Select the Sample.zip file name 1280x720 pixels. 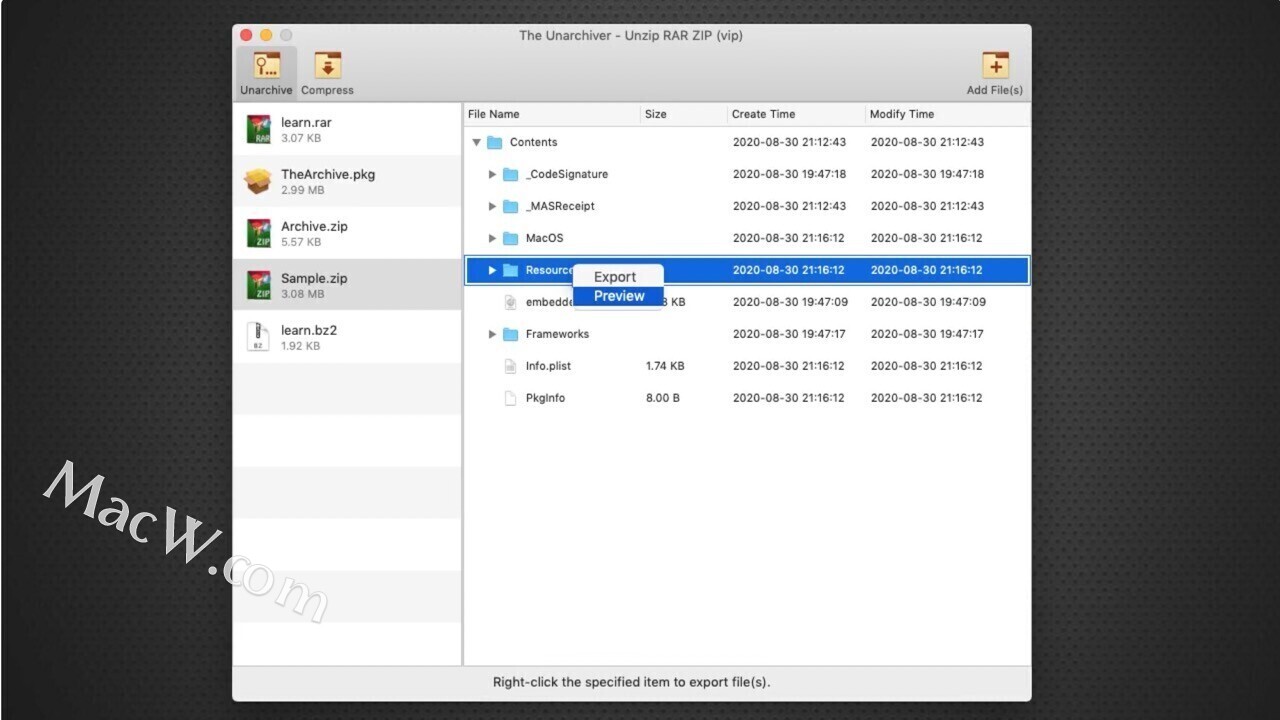(314, 278)
